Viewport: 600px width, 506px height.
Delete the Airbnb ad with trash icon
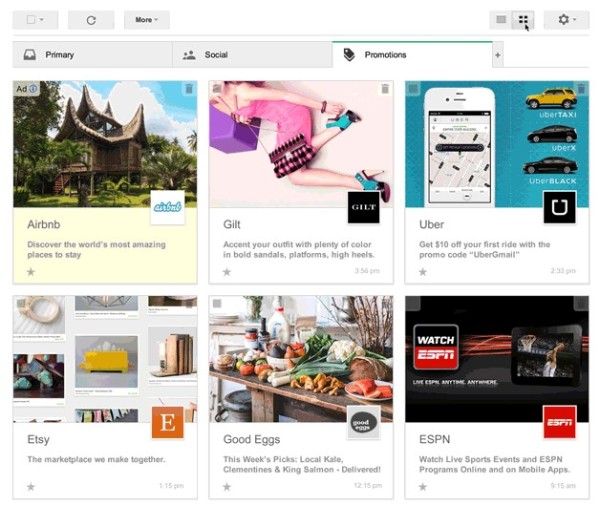pos(189,89)
